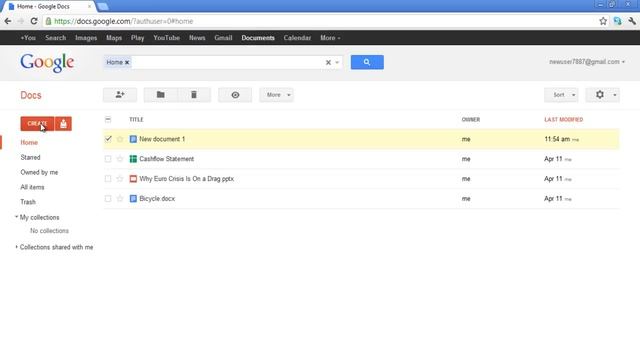This screenshot has height=360, width=640.
Task: Click the Preview eye toolbar icon
Action: tap(235, 95)
